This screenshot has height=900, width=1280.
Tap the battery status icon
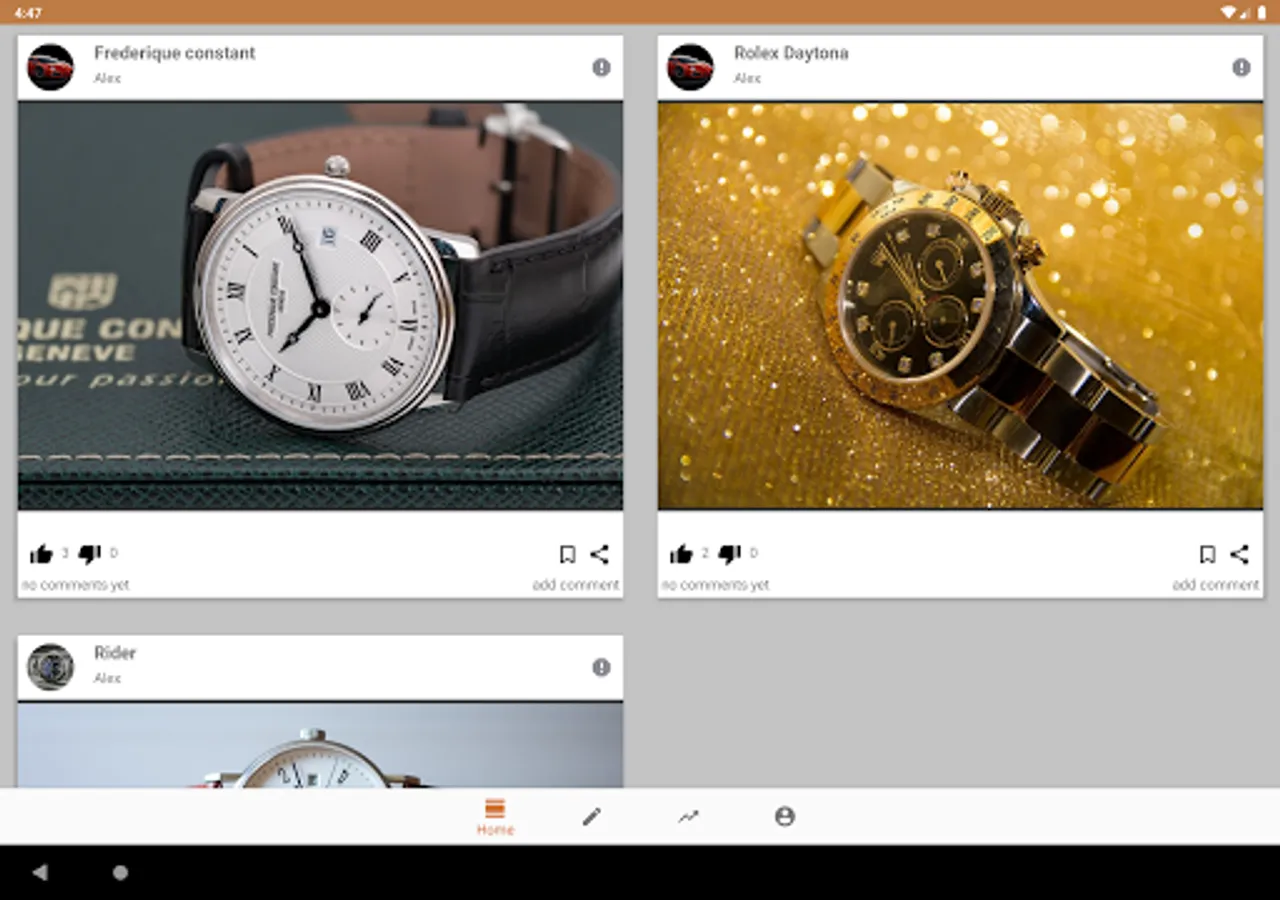1263,12
